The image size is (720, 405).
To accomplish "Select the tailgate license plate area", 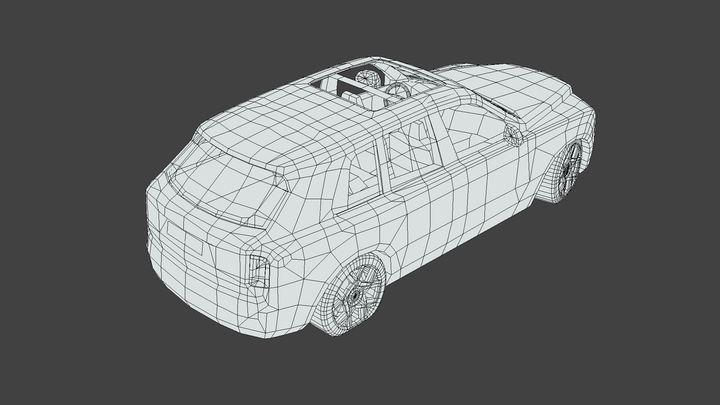I will pyautogui.click(x=185, y=240).
